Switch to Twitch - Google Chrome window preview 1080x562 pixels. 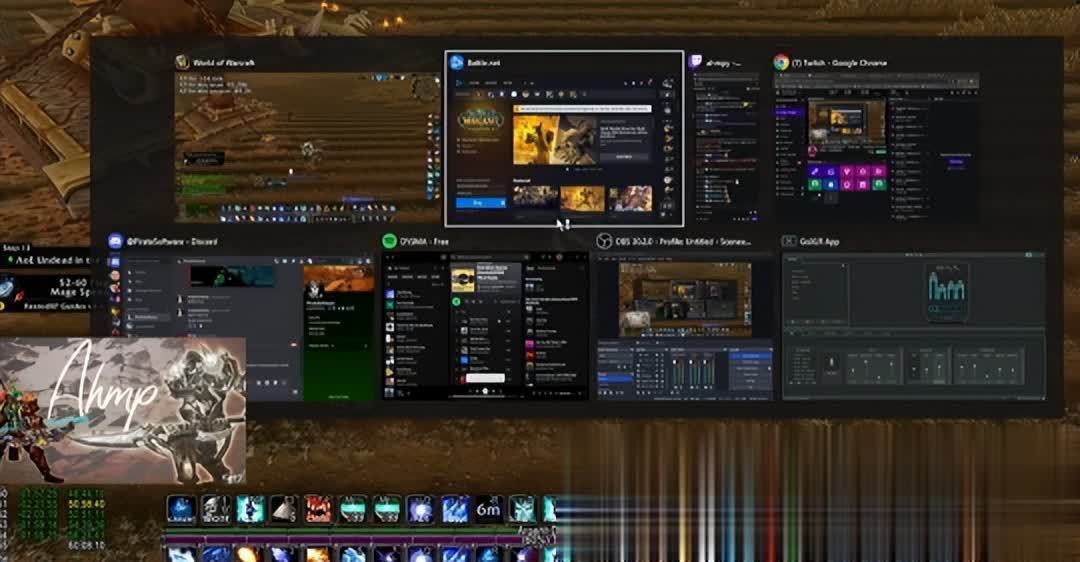click(876, 147)
